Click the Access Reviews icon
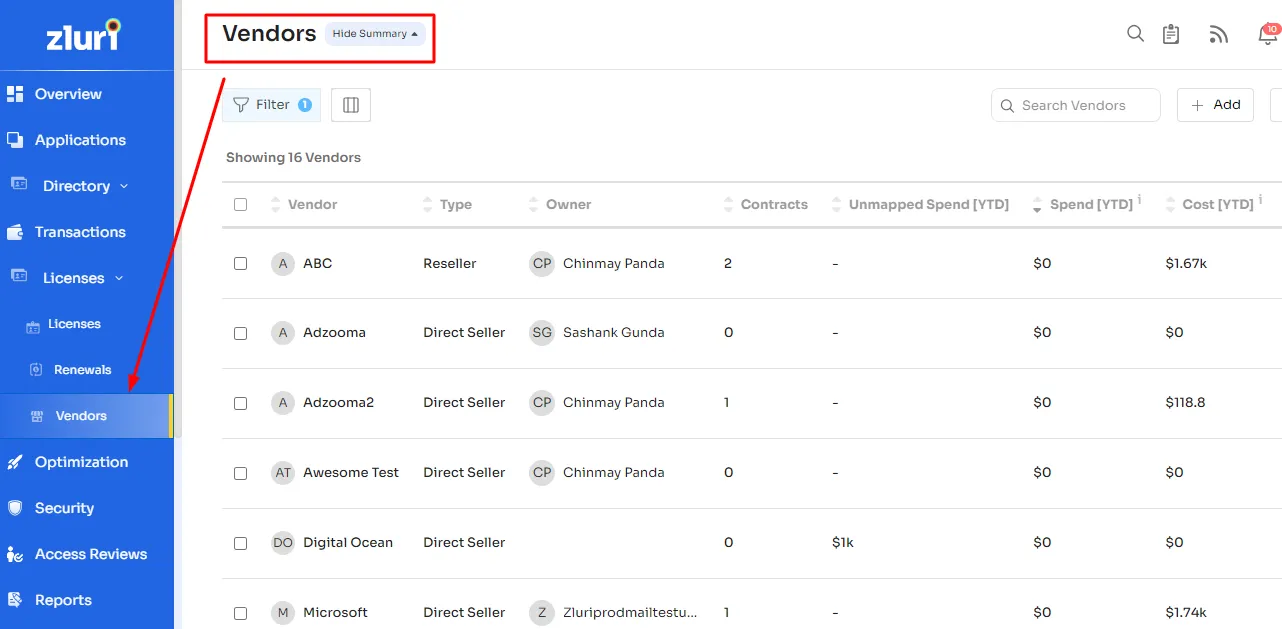Screen dimensions: 1282x629 point(15,554)
